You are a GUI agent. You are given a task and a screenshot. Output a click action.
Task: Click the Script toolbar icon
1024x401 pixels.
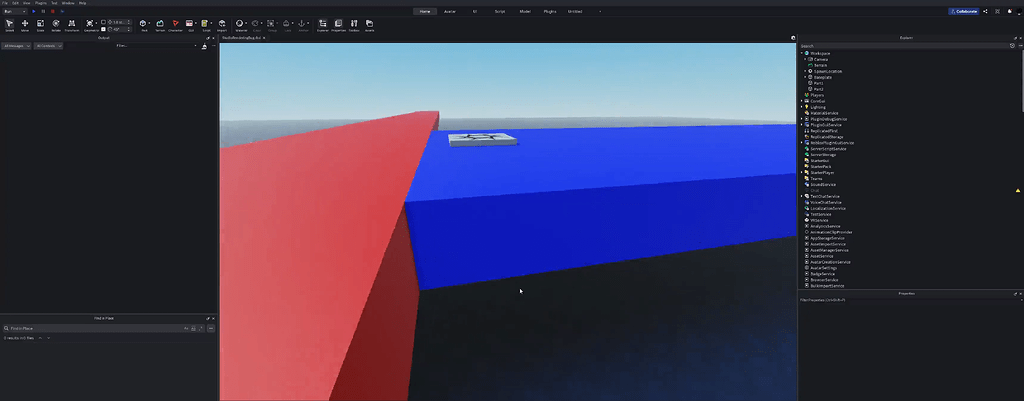(205, 24)
